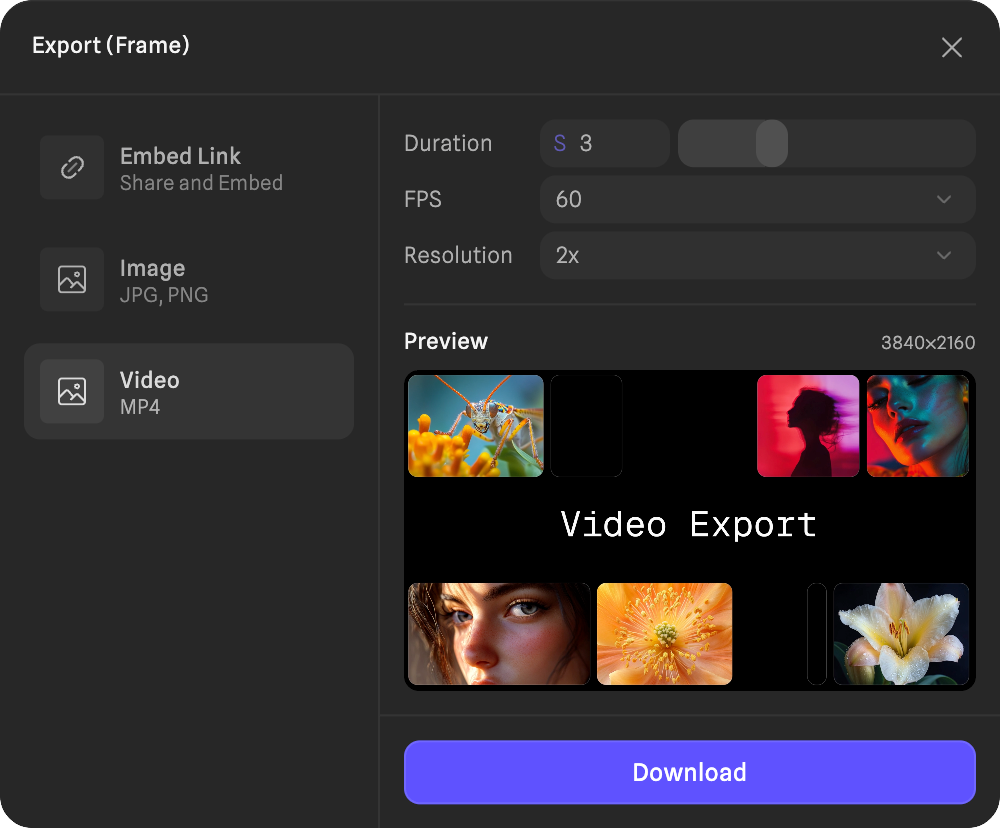1000x828 pixels.
Task: Click the Resolution dropdown chevron arrow
Action: 943,256
